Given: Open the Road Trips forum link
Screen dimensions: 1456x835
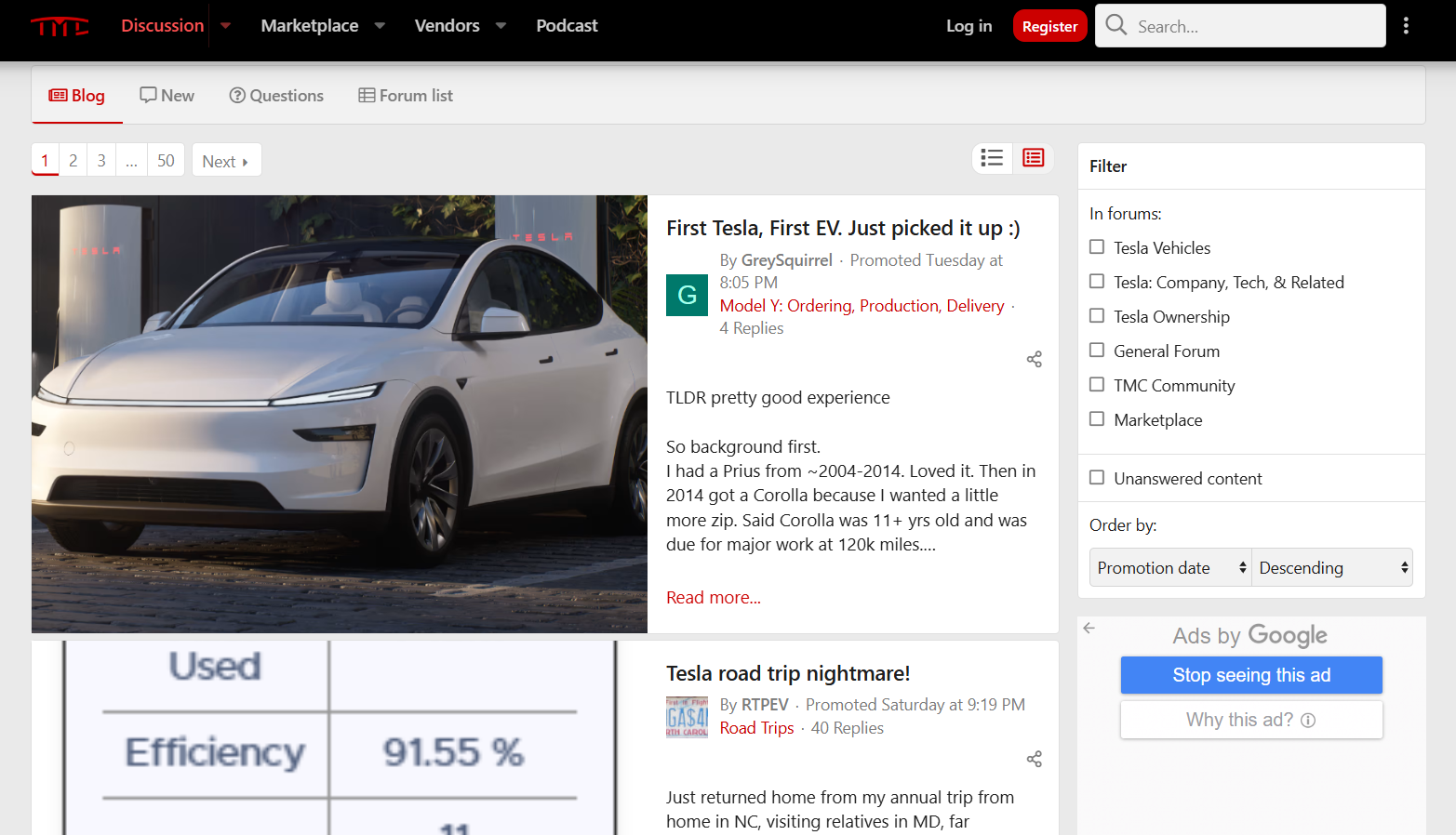Looking at the screenshot, I should pyautogui.click(x=756, y=728).
